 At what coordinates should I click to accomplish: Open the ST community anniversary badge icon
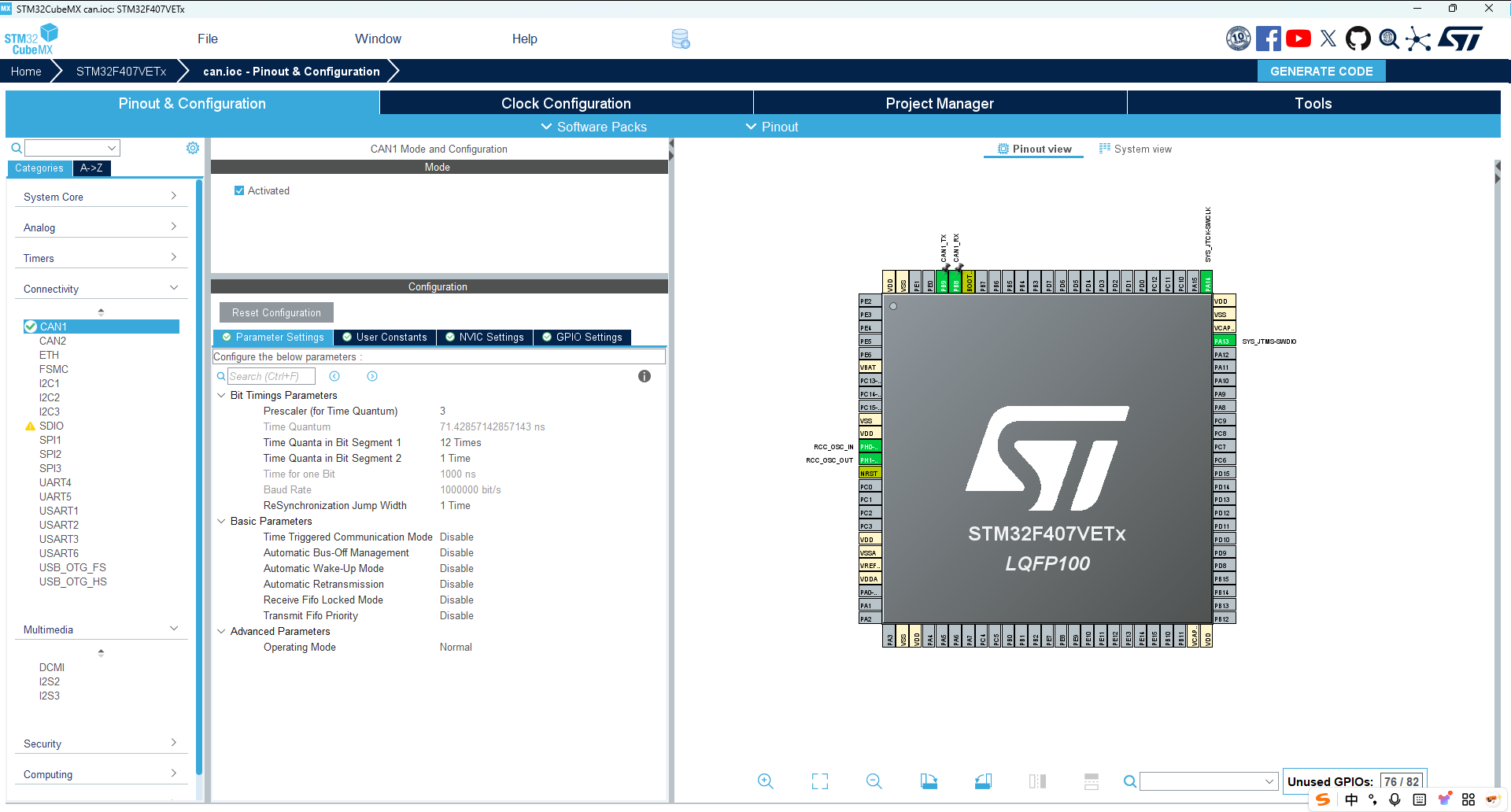pyautogui.click(x=1238, y=39)
